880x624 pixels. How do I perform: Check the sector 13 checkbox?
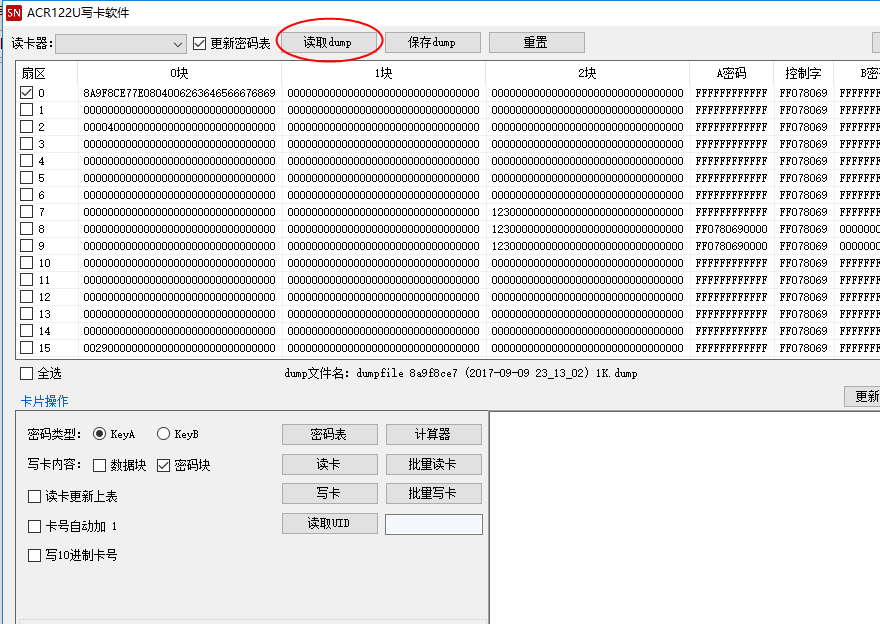click(26, 314)
